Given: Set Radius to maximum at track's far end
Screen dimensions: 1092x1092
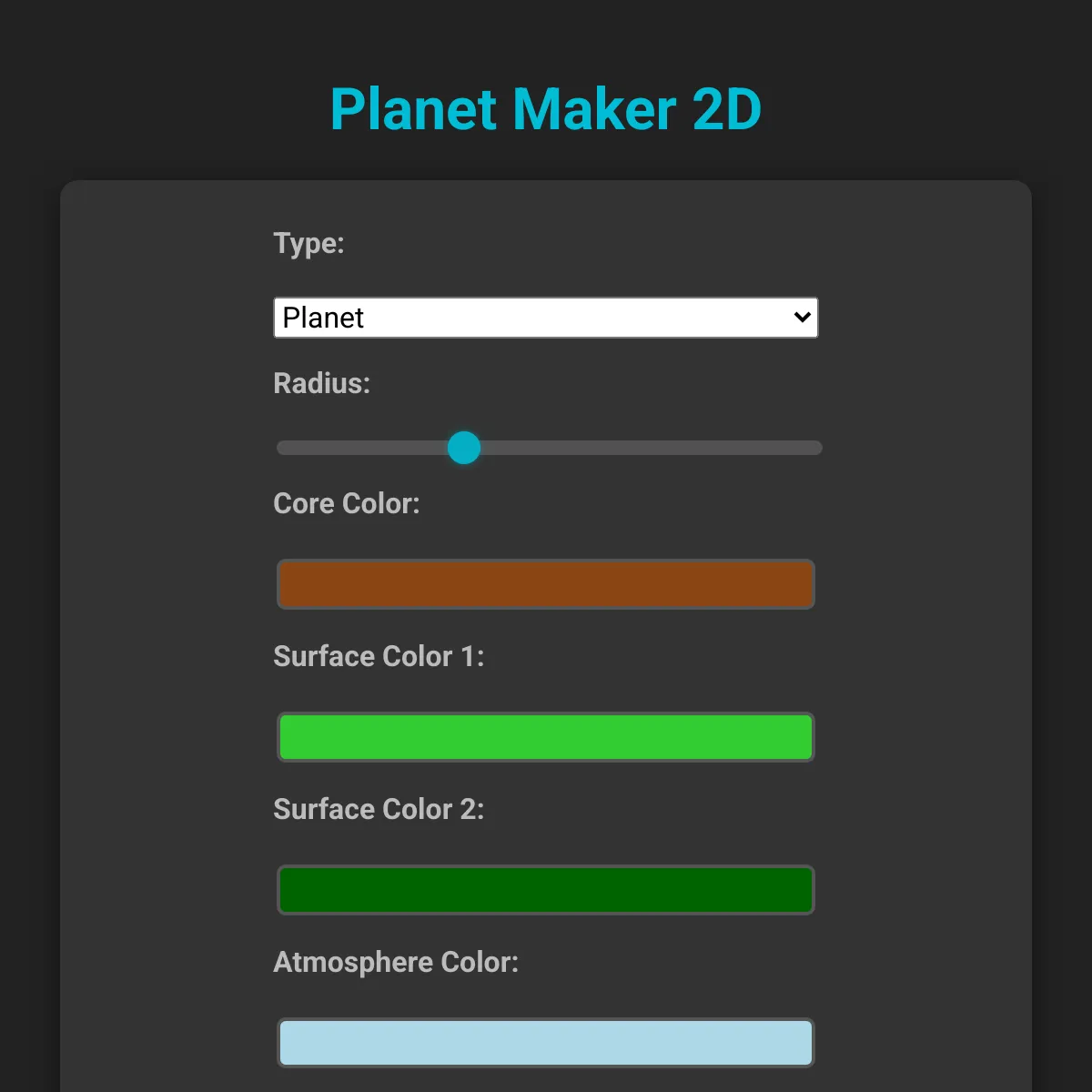Looking at the screenshot, I should (x=817, y=448).
